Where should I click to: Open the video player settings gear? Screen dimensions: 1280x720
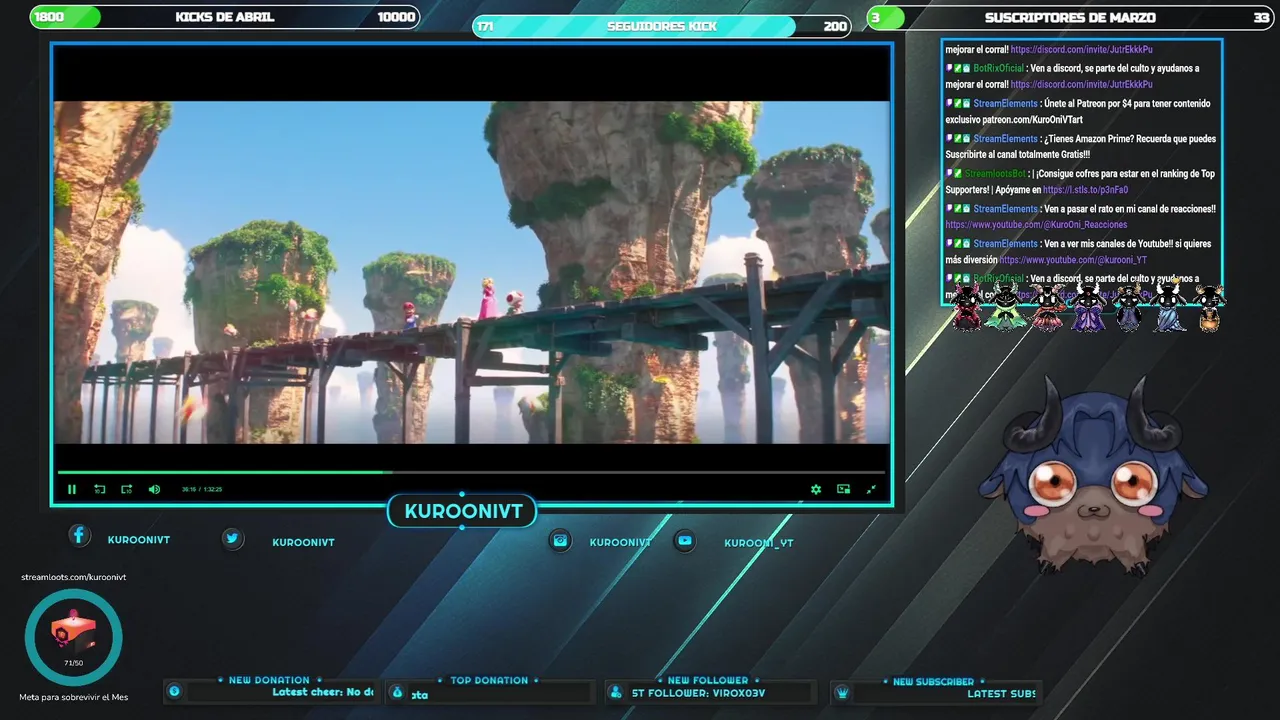(x=816, y=489)
